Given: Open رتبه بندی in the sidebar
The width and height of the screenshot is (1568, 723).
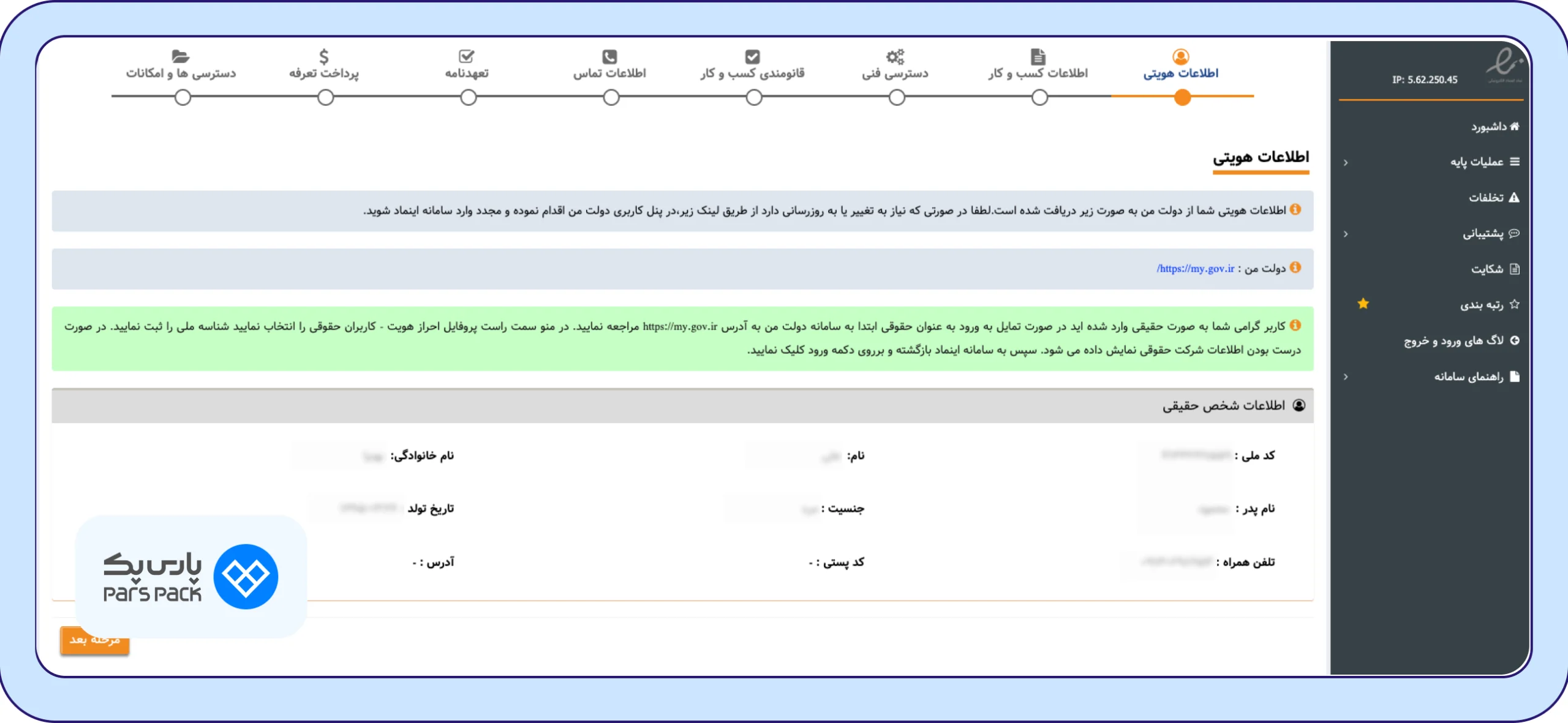Looking at the screenshot, I should tap(1482, 305).
